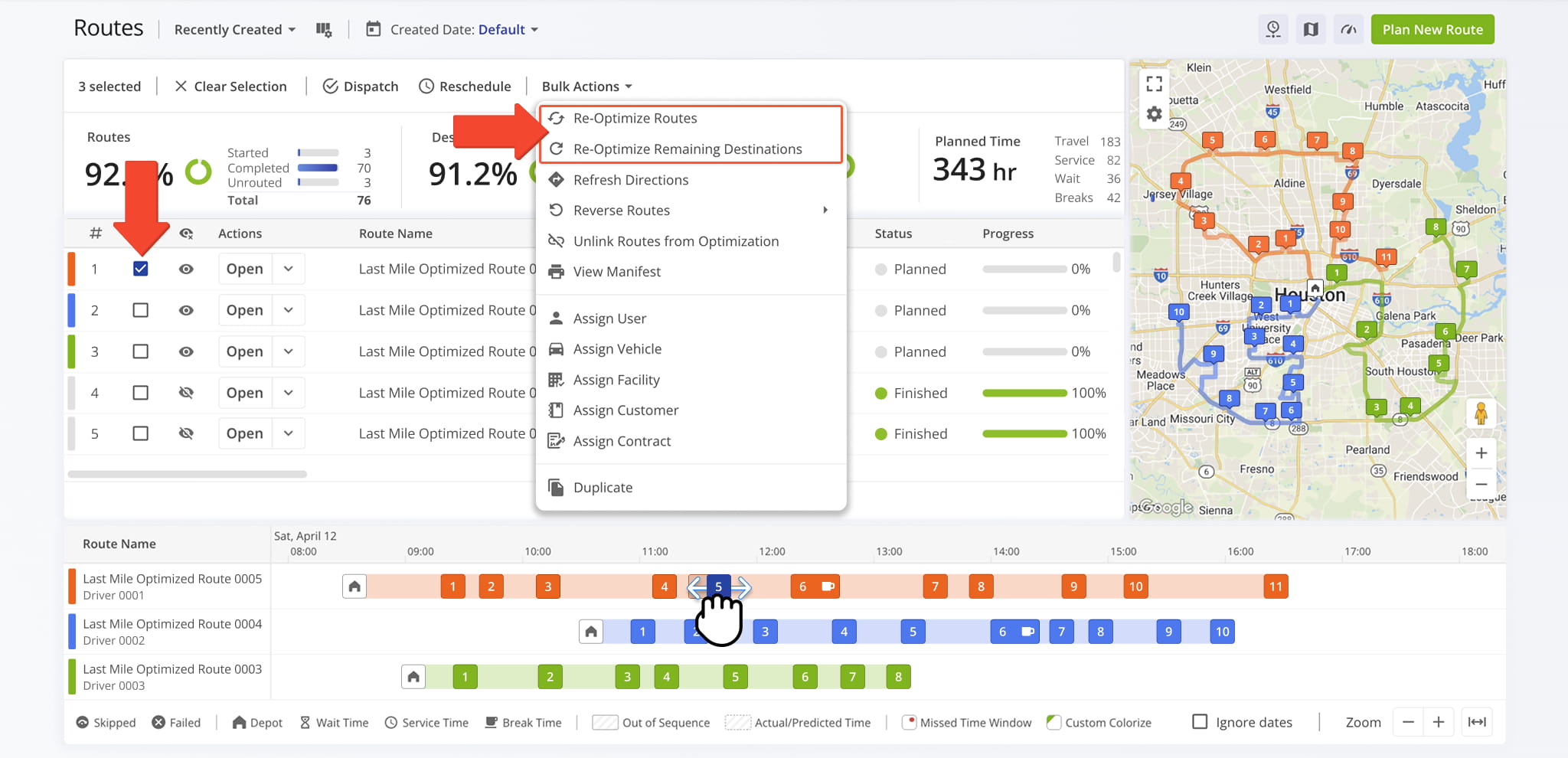The width and height of the screenshot is (1568, 758).
Task: Select Re-Optimize Routes from menu
Action: (635, 119)
